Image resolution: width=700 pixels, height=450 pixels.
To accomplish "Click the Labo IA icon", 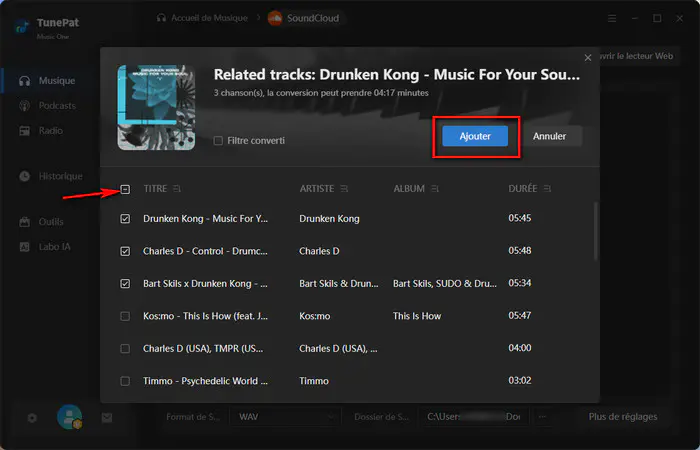I will coord(25,247).
